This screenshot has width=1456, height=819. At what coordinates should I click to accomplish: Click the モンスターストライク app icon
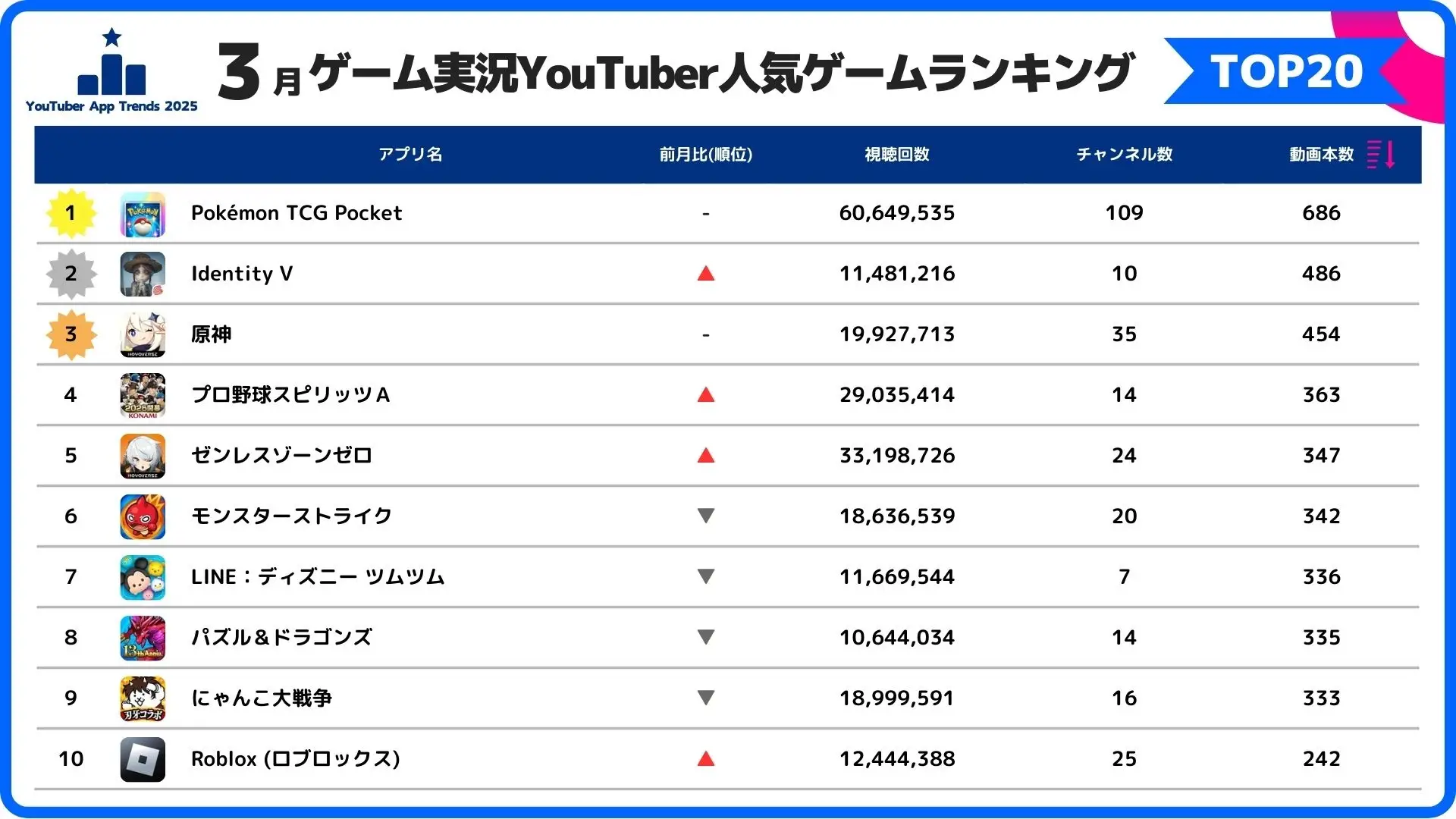143,517
